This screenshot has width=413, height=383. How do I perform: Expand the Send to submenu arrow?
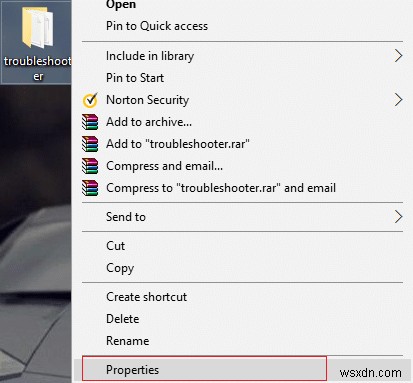pyautogui.click(x=398, y=217)
